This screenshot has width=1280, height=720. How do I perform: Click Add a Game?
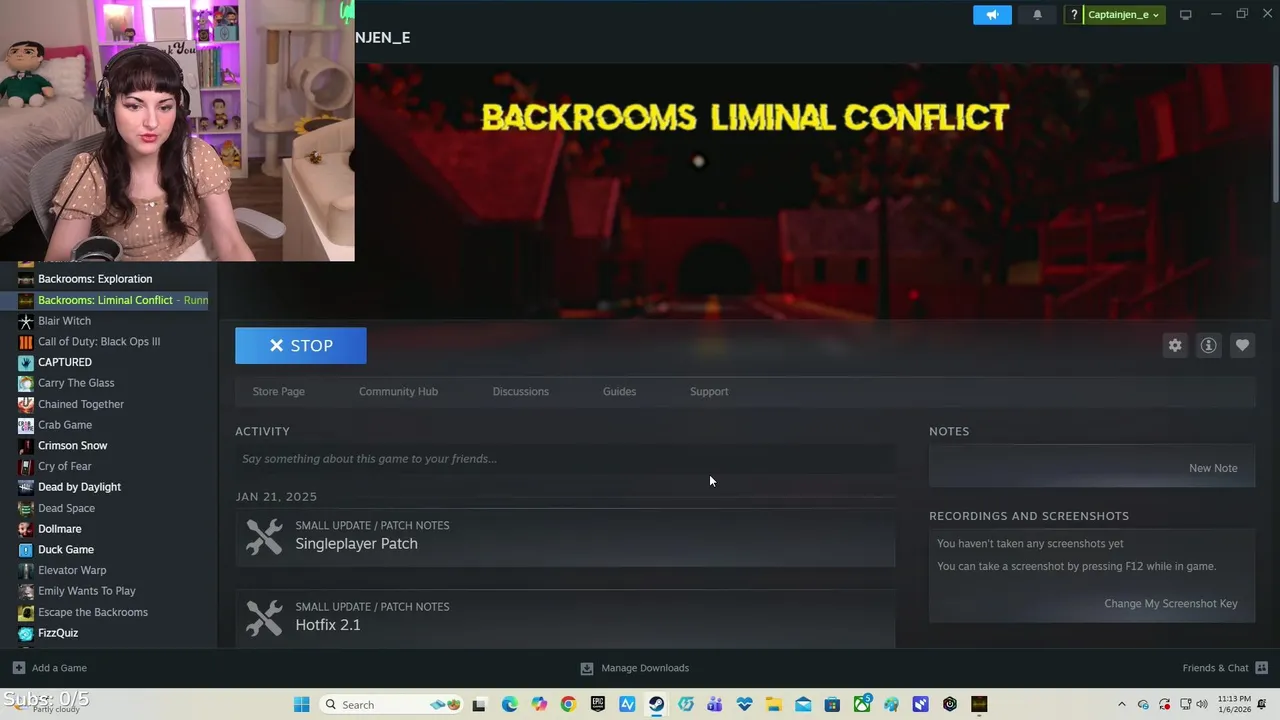50,668
